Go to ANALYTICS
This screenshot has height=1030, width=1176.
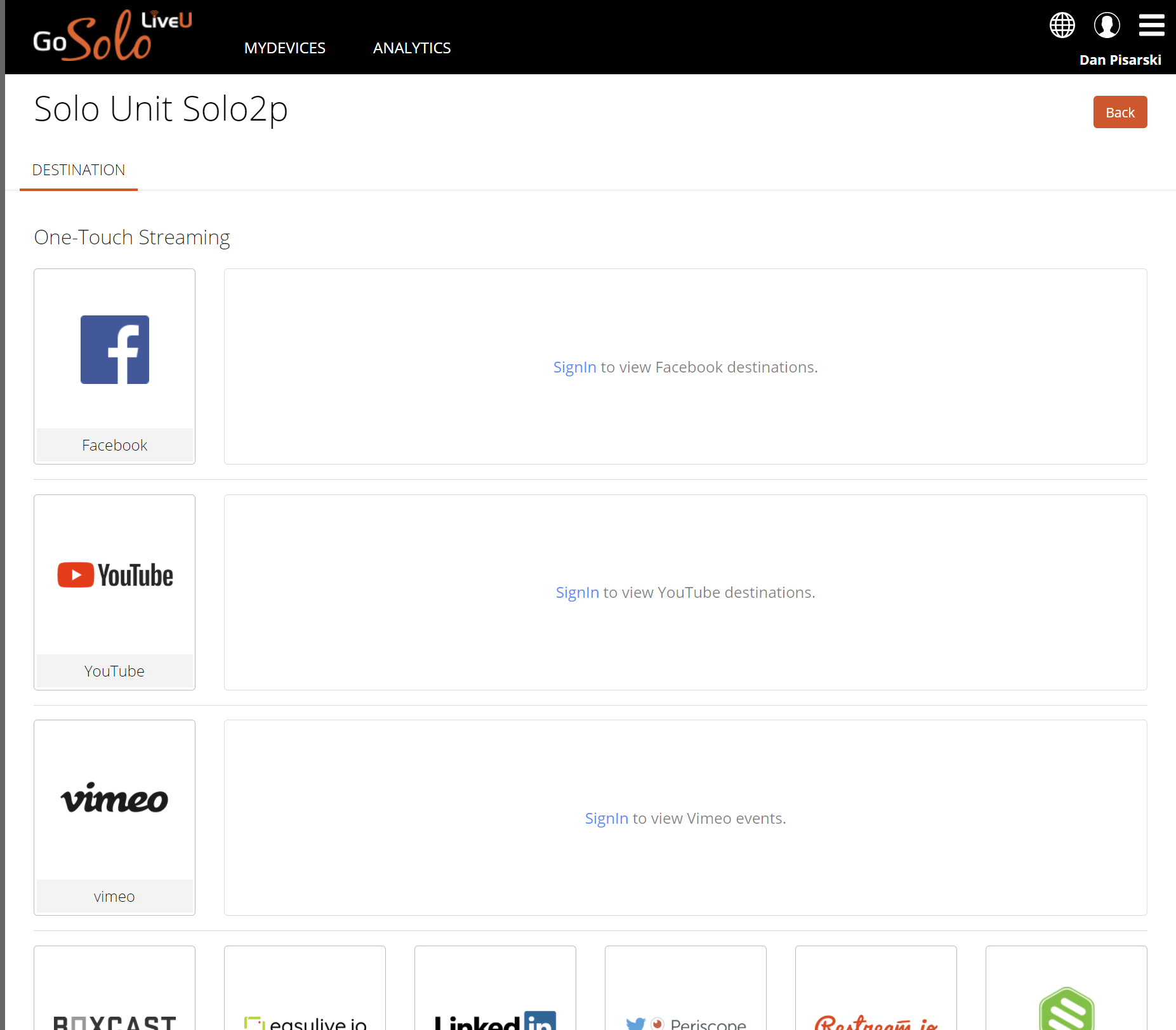coord(412,48)
